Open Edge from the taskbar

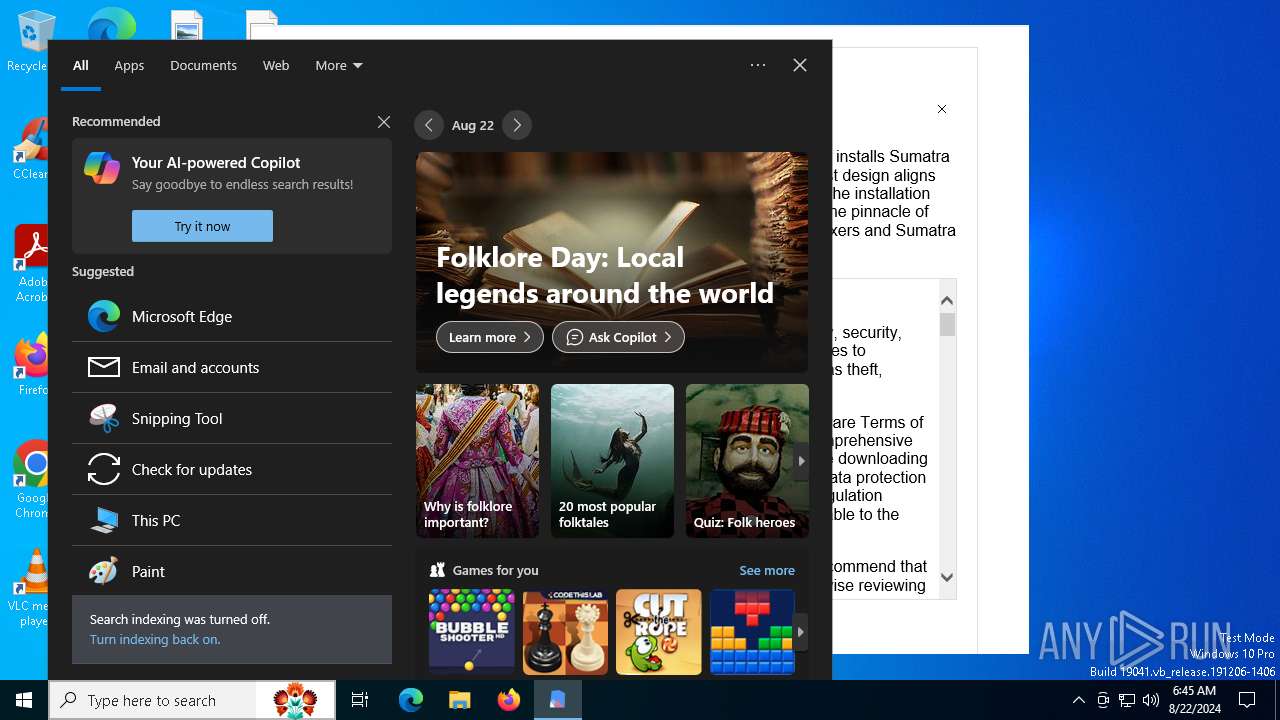(411, 700)
